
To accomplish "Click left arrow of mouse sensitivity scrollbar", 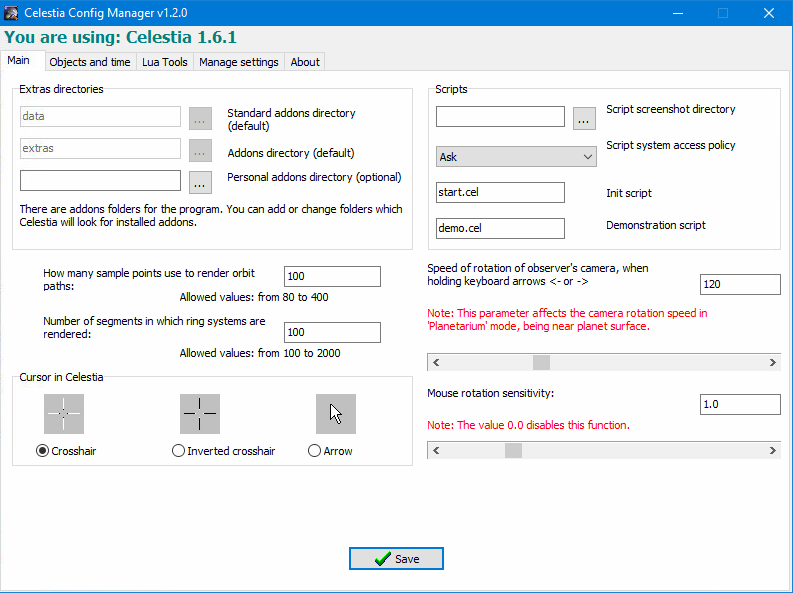I will (x=436, y=450).
